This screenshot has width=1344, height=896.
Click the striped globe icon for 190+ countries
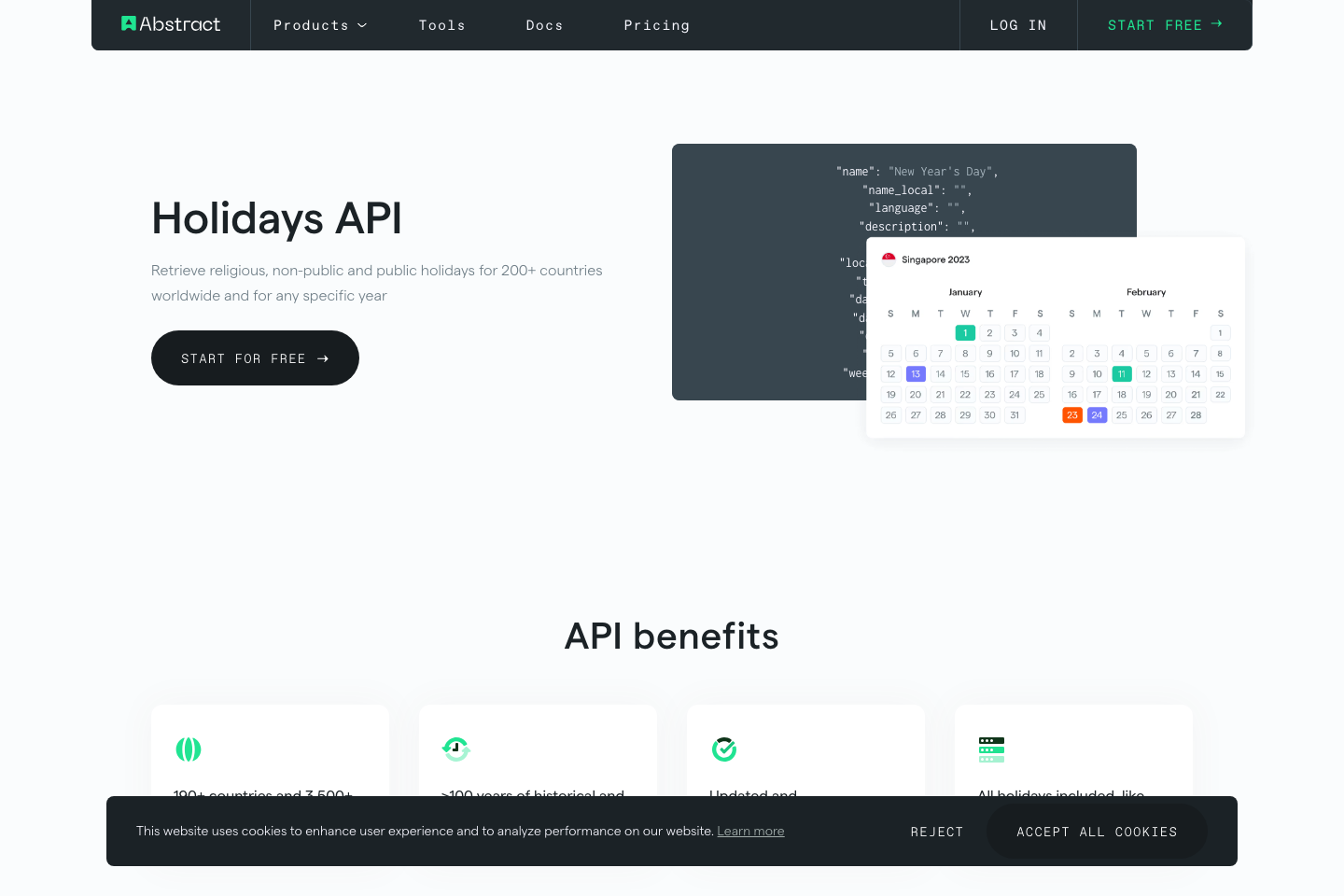pyautogui.click(x=189, y=749)
